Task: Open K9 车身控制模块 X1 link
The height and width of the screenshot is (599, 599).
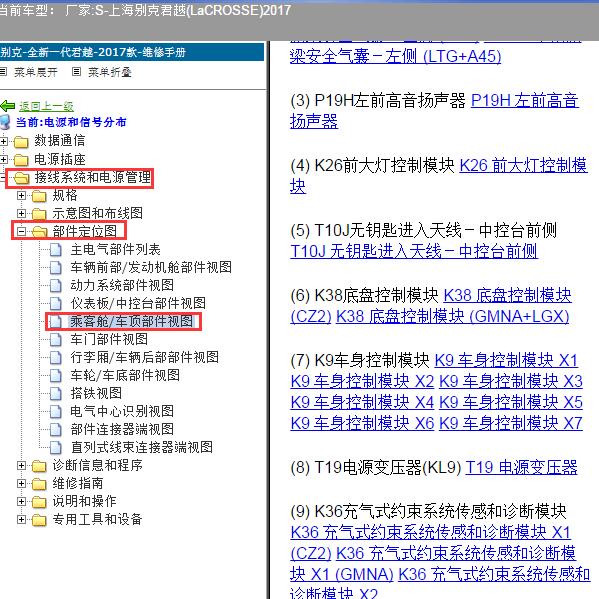Action: [507, 361]
